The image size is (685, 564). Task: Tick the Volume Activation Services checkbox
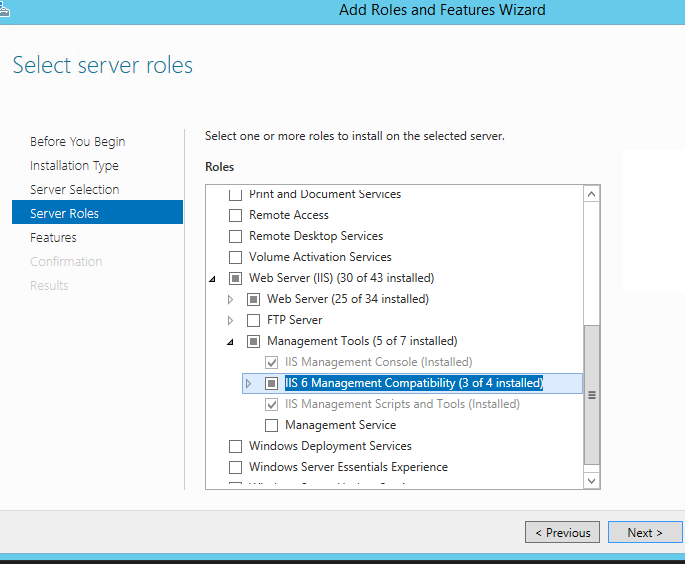(236, 257)
